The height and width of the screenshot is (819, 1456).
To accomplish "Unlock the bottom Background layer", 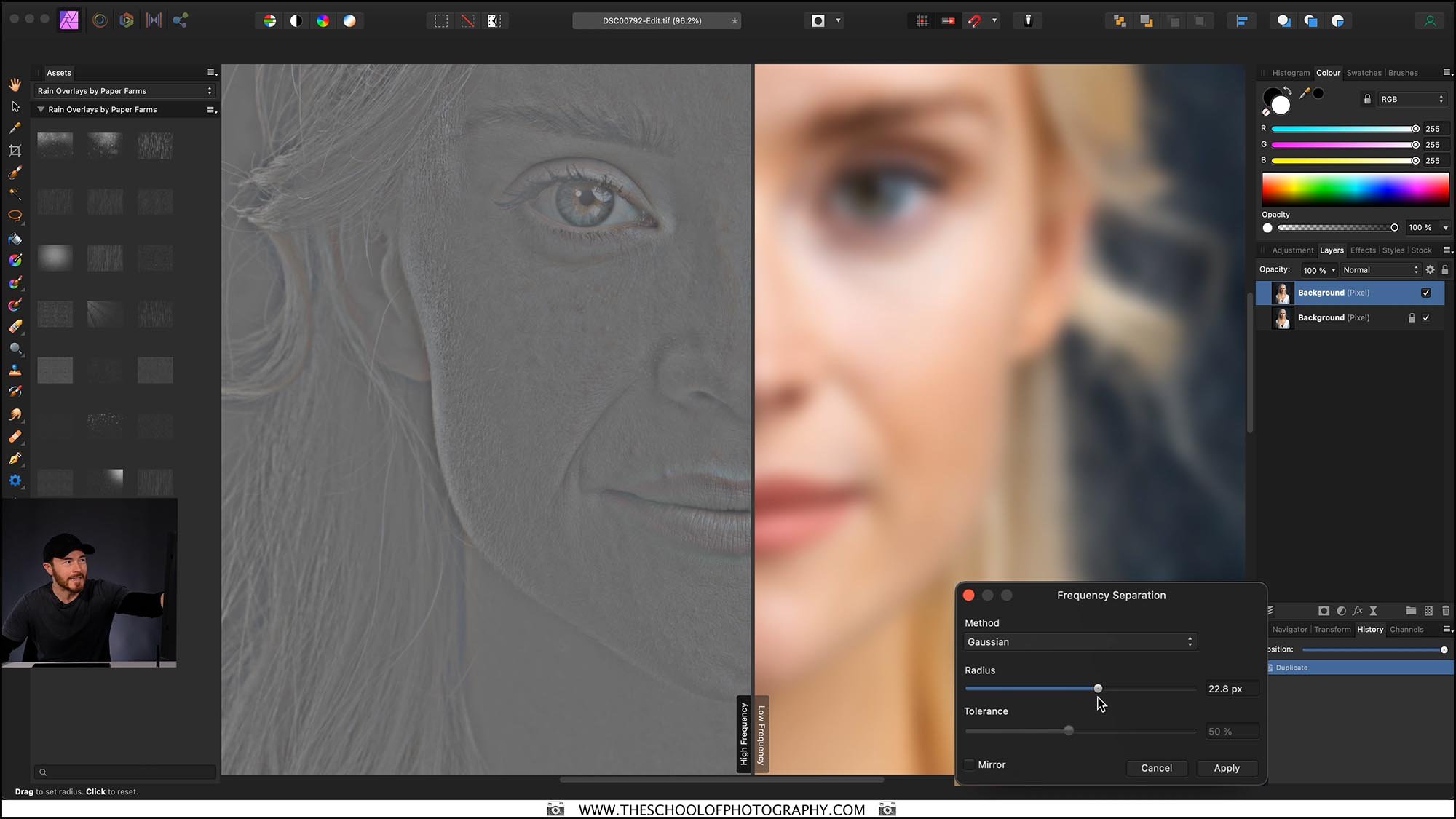I will click(x=1412, y=317).
